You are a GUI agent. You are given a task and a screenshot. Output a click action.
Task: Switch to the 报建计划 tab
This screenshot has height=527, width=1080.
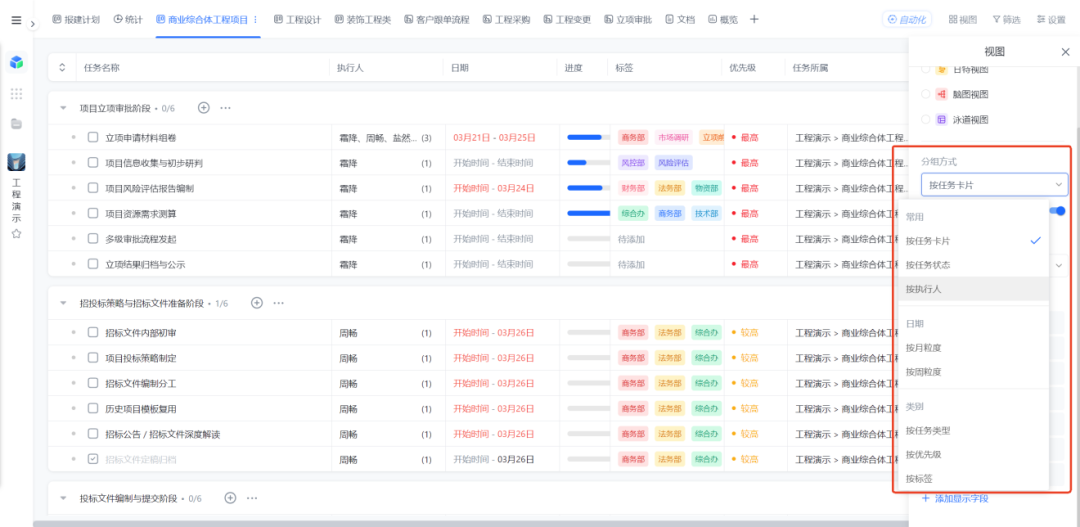[x=76, y=19]
